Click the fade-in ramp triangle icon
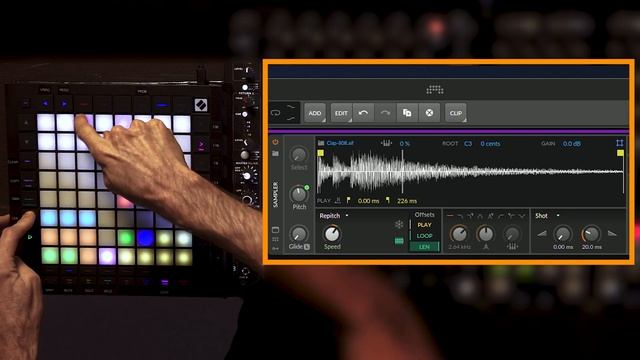This screenshot has width=640, height=360. pos(542,234)
